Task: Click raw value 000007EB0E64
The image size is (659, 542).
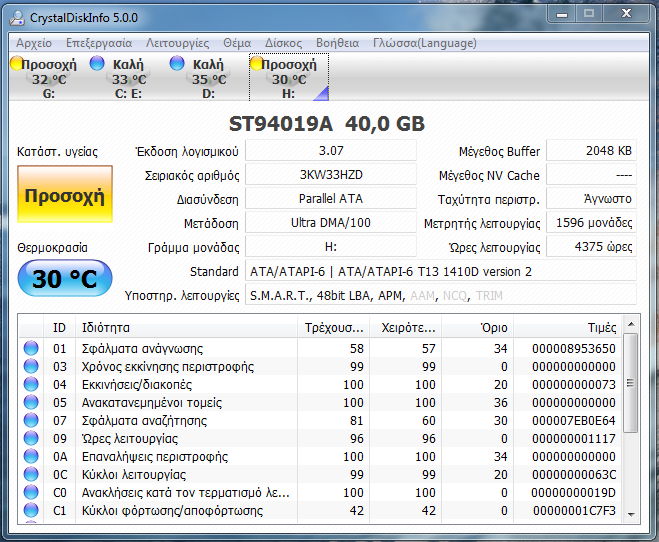Action: (x=574, y=421)
